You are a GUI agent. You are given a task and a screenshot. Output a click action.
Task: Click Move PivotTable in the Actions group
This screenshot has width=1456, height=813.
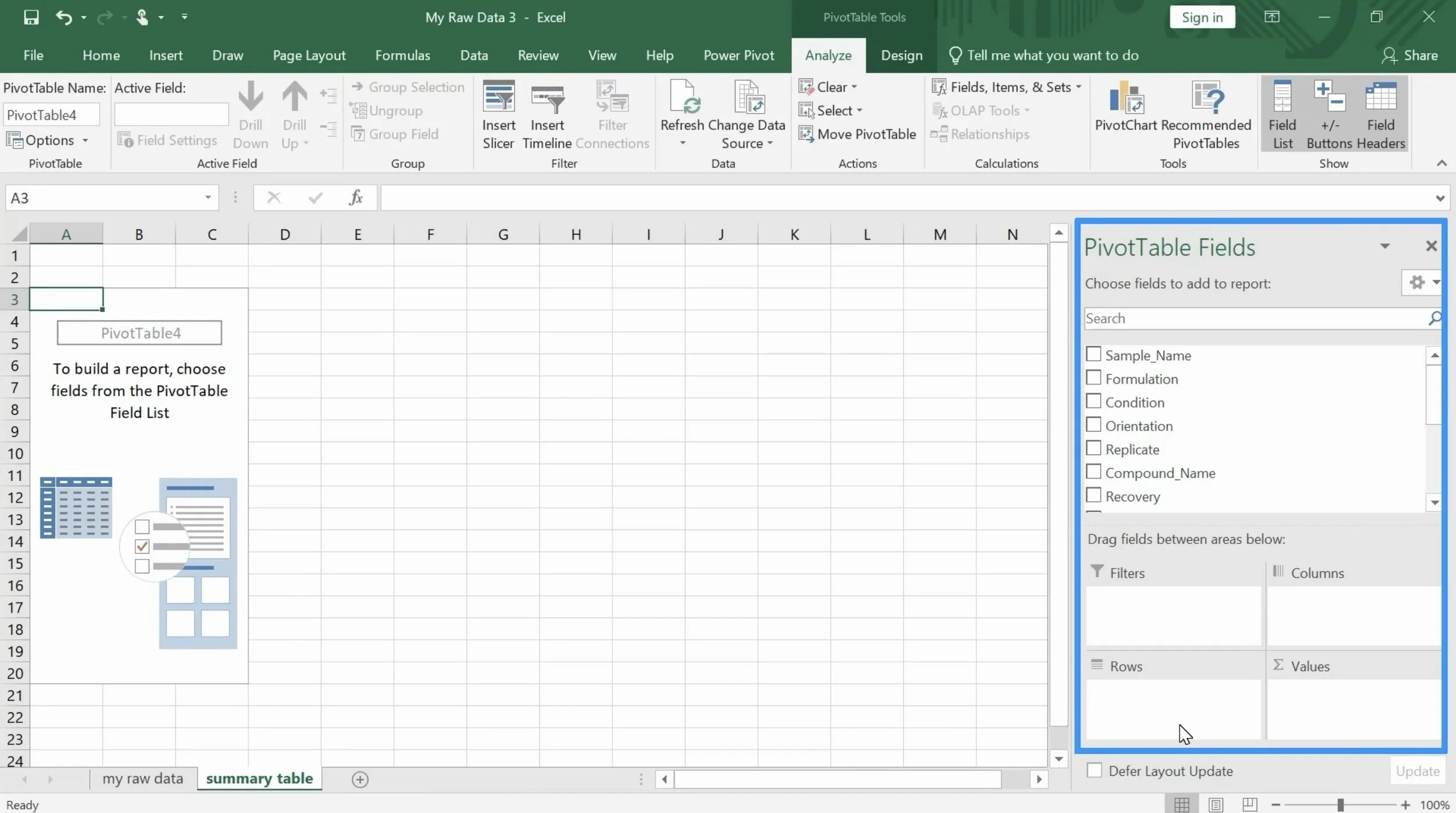point(857,134)
